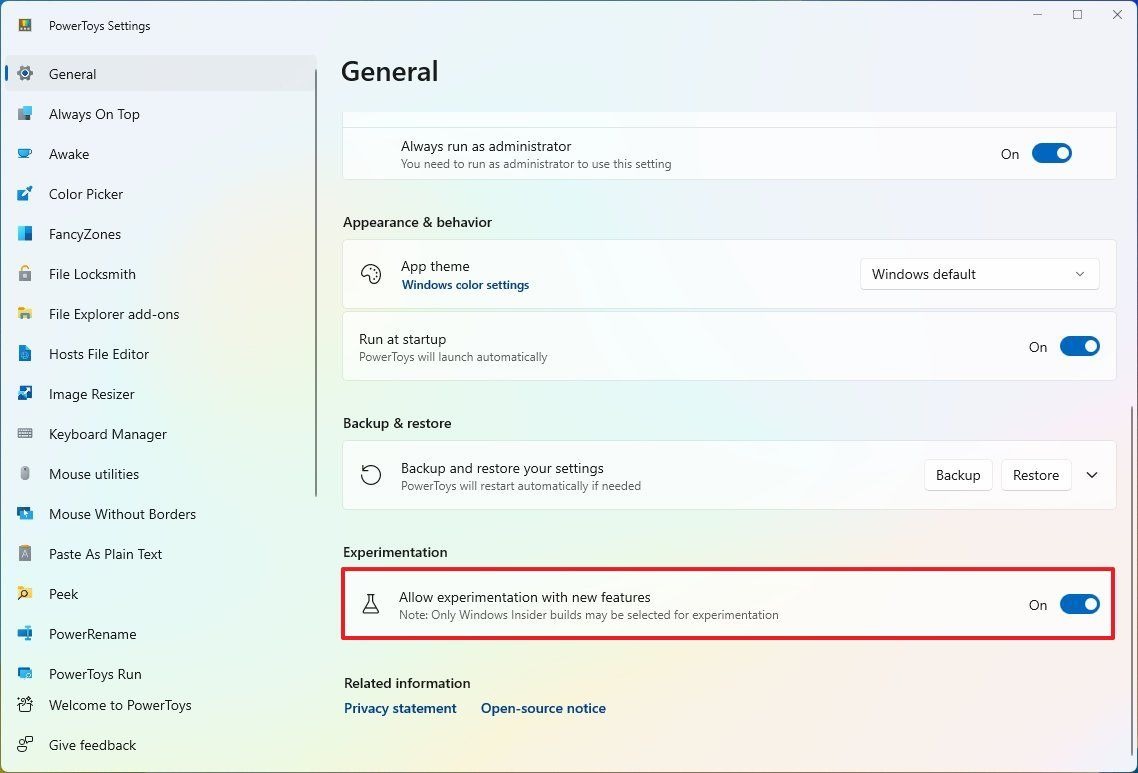Click the Peek magnifier icon
1138x773 pixels.
tap(25, 593)
